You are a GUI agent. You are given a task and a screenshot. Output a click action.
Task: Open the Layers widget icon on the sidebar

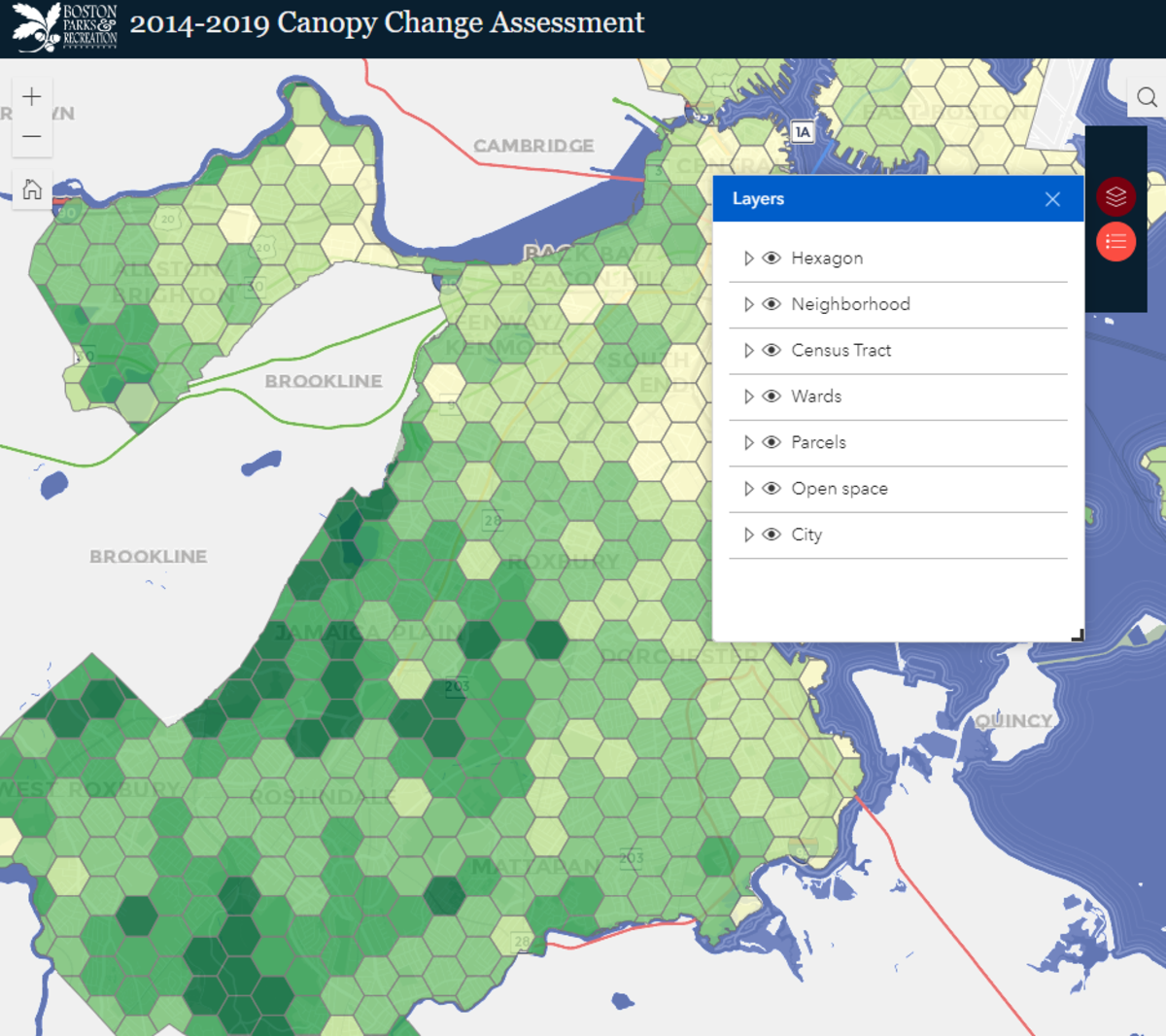pyautogui.click(x=1115, y=195)
